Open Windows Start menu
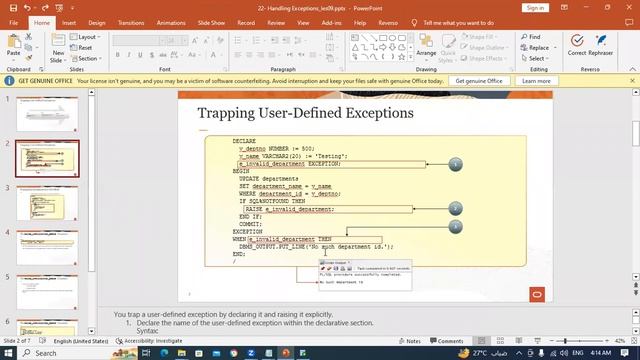Screen dimensions: 640x360 8,353
